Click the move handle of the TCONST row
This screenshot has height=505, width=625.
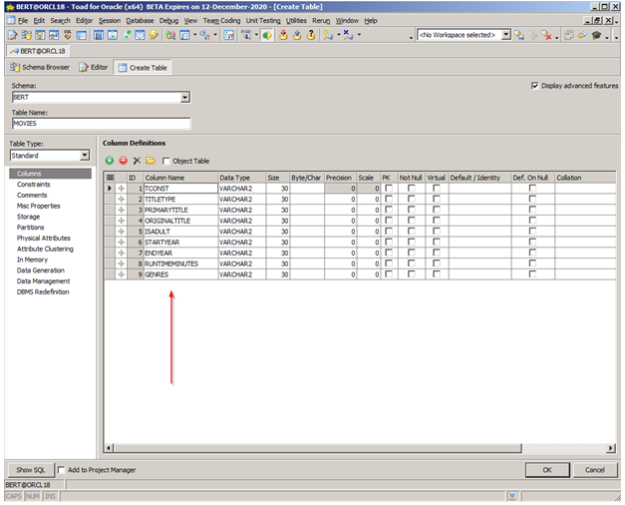[x=121, y=189]
